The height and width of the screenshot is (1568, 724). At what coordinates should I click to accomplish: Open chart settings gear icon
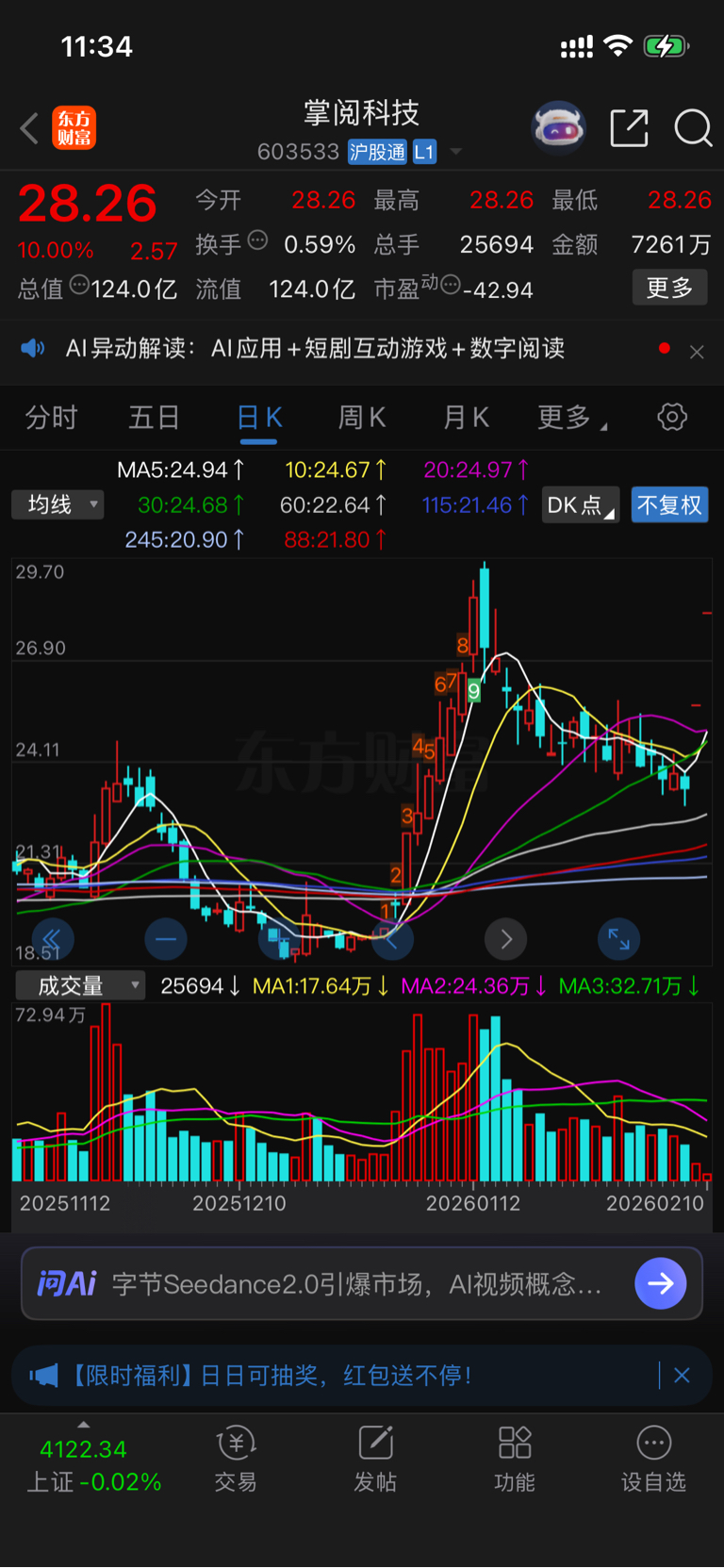pyautogui.click(x=672, y=417)
